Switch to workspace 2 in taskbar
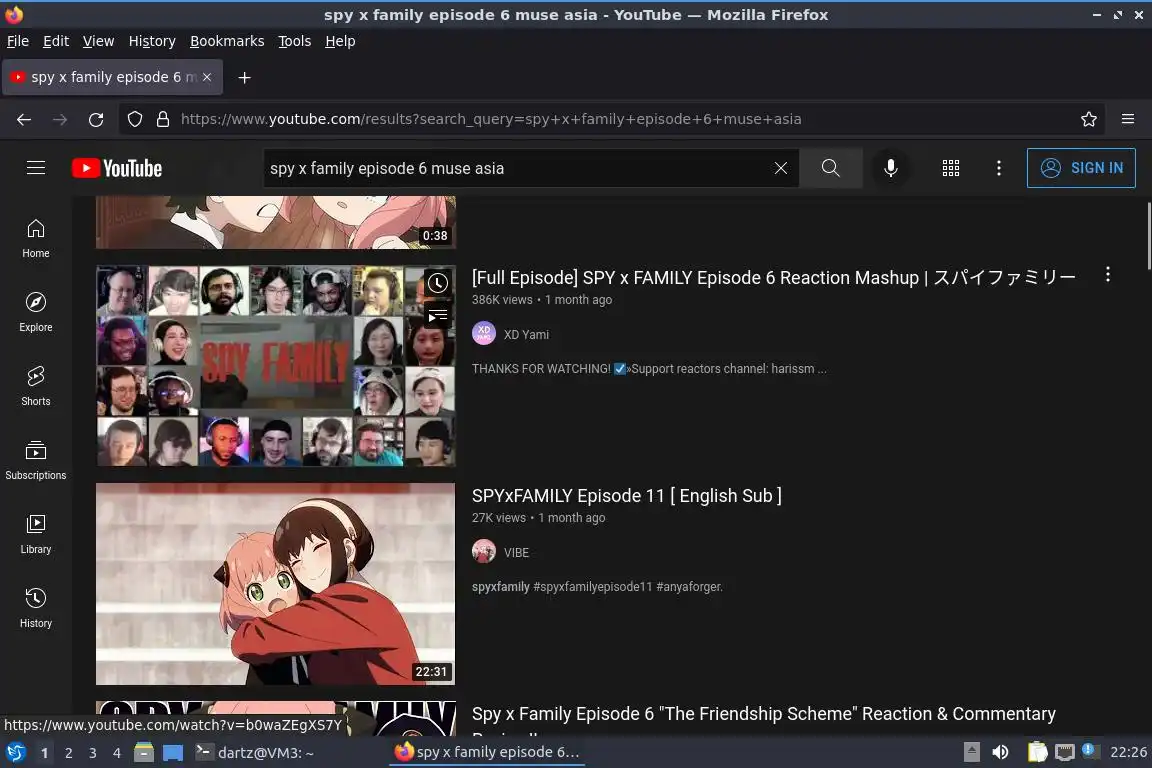Screen dimensions: 1152x768 point(68,753)
